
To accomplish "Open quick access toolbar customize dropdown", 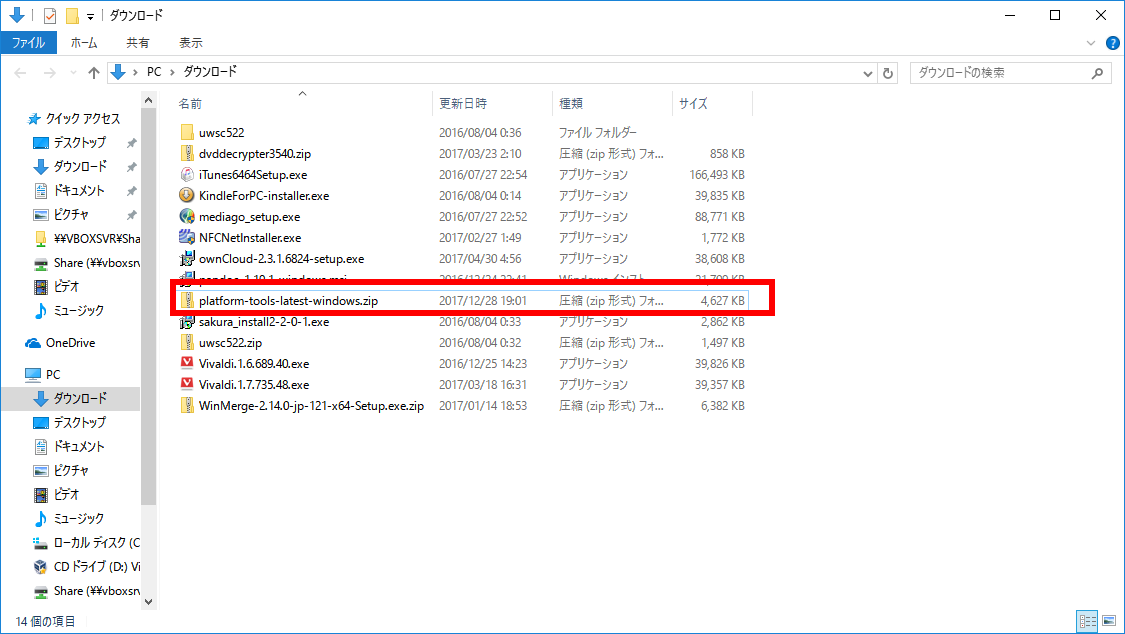I will coord(90,16).
